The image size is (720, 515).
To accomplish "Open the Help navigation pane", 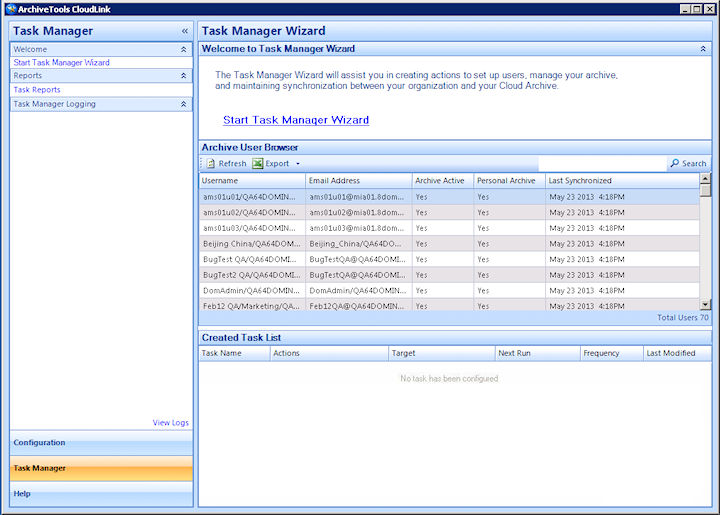I will (101, 494).
